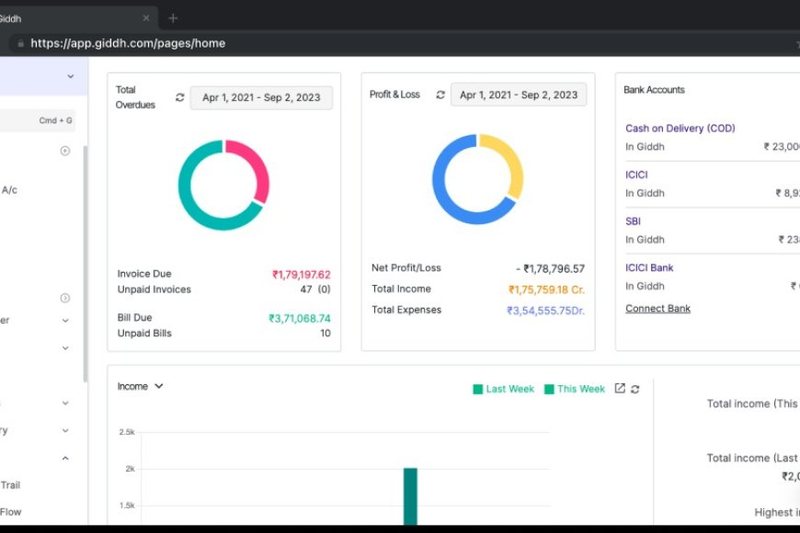Click the plus circle icon in sidebar
The height and width of the screenshot is (533, 800).
(65, 150)
